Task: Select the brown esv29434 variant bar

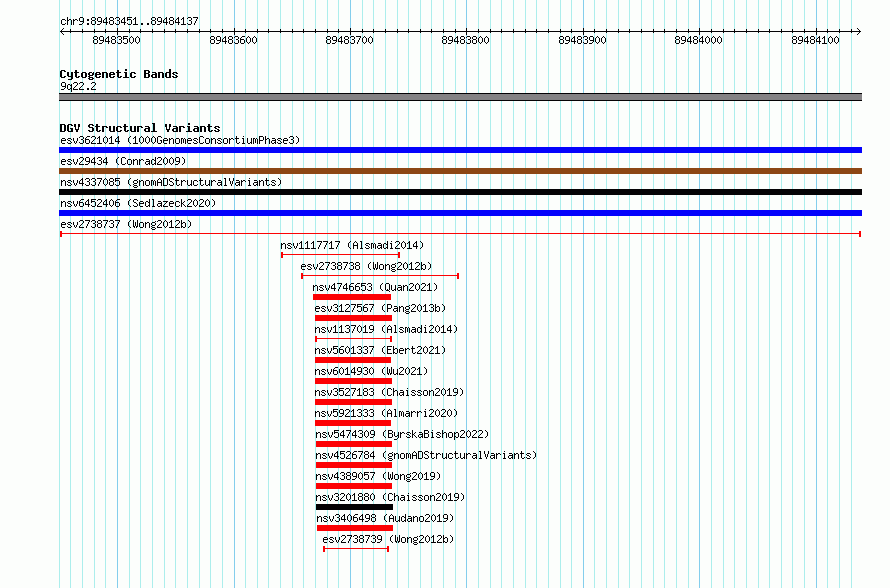Action: [x=460, y=171]
